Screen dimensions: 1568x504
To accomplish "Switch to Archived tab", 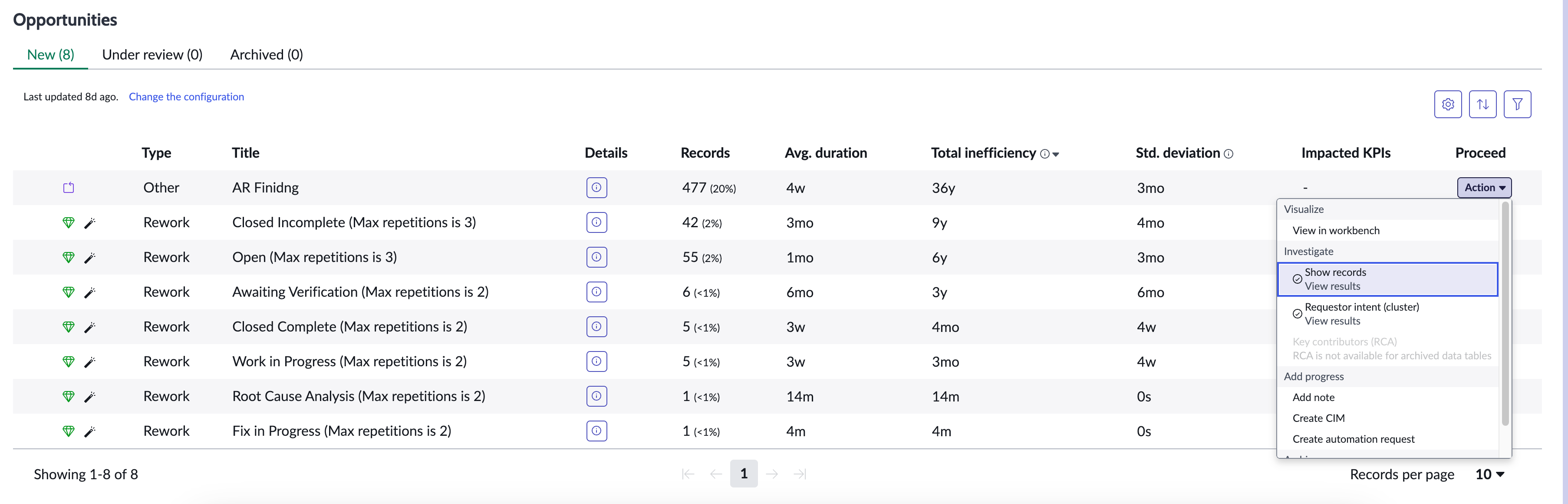I will click(267, 55).
